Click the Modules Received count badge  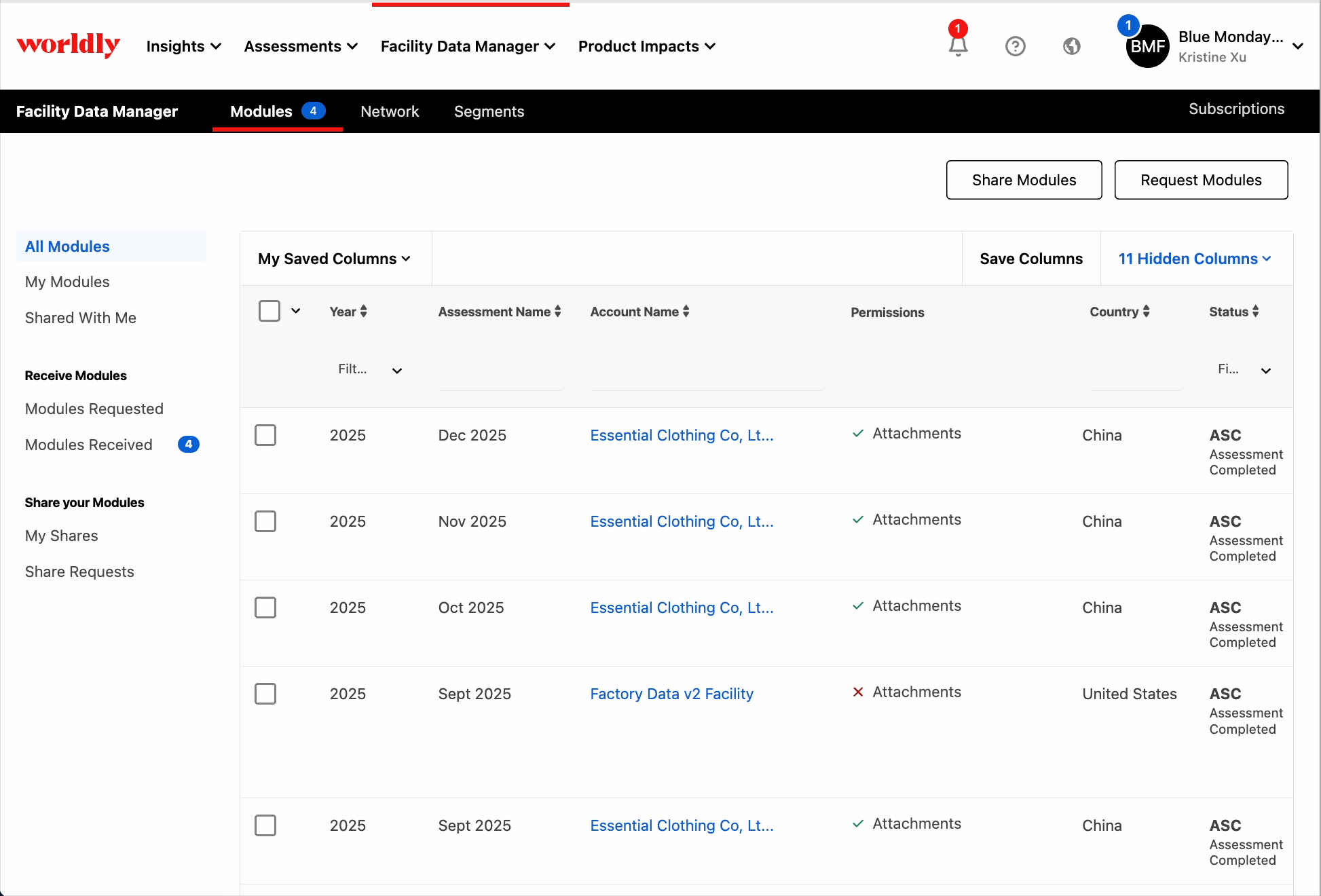188,444
